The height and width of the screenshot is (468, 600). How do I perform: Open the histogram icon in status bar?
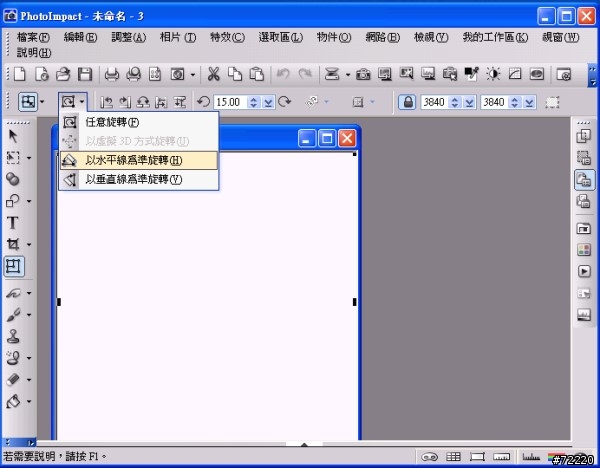(531, 457)
